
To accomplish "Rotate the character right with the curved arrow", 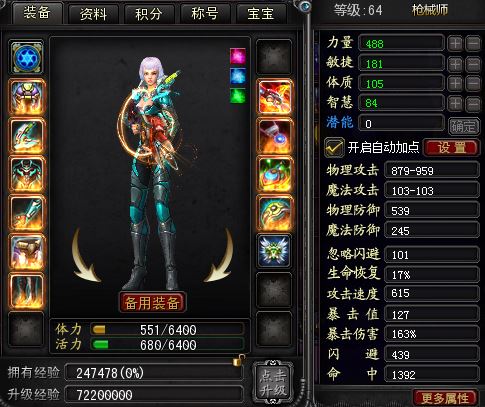I will coord(219,256).
